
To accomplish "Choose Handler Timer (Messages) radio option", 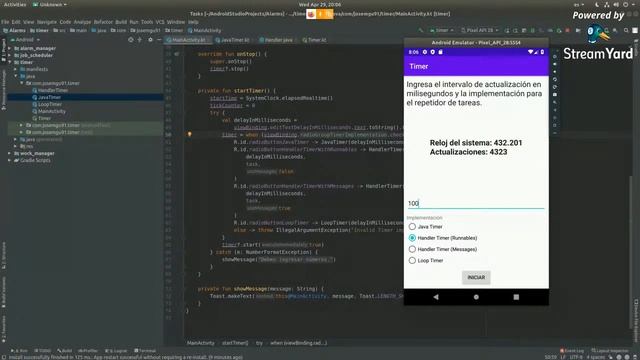I will pos(412,249).
